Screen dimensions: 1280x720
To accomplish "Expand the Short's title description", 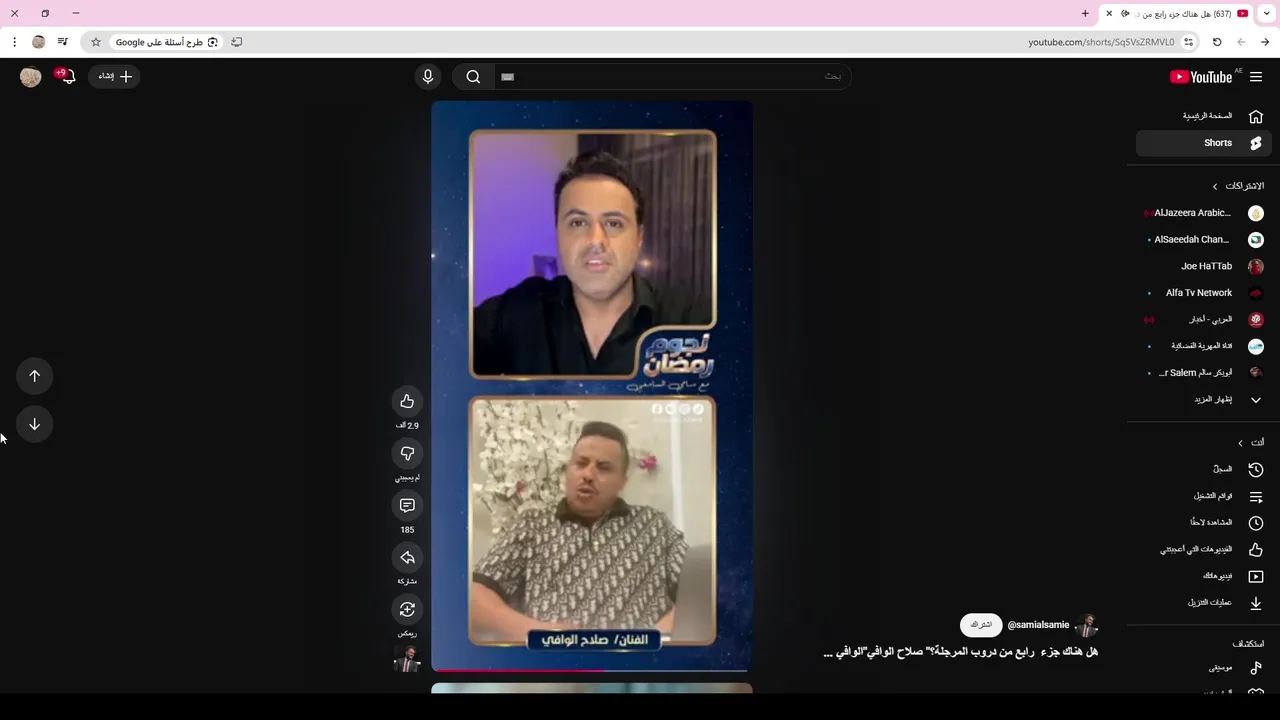I will [960, 652].
